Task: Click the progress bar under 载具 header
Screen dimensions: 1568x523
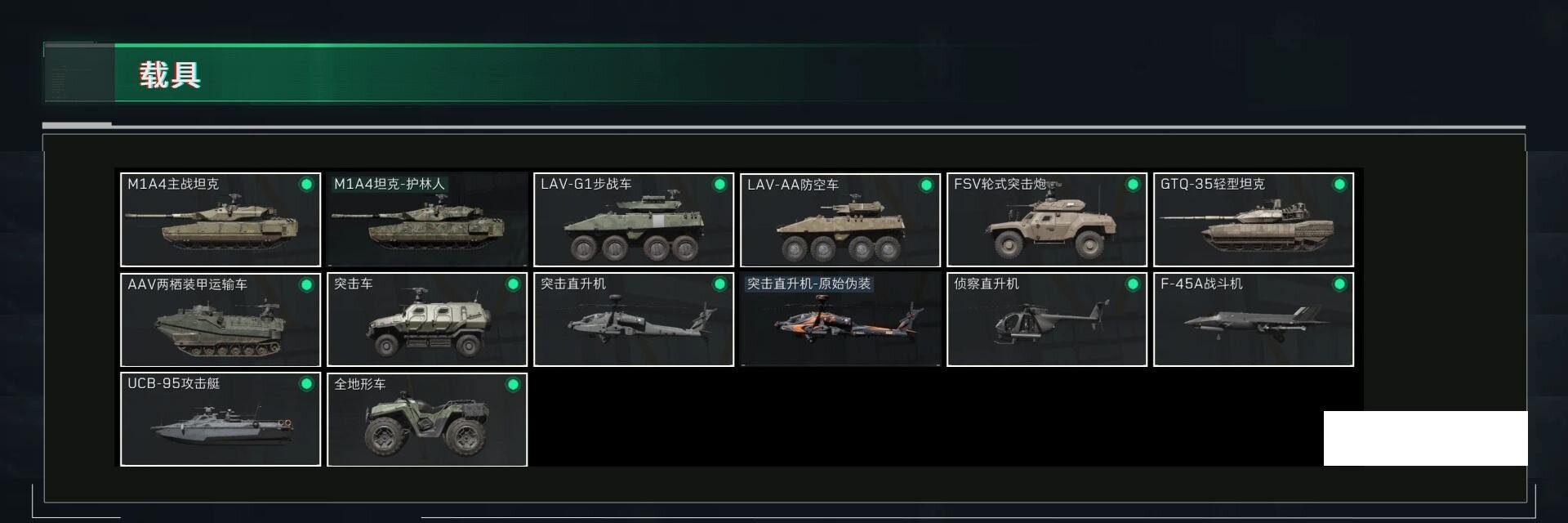Action: [784, 126]
